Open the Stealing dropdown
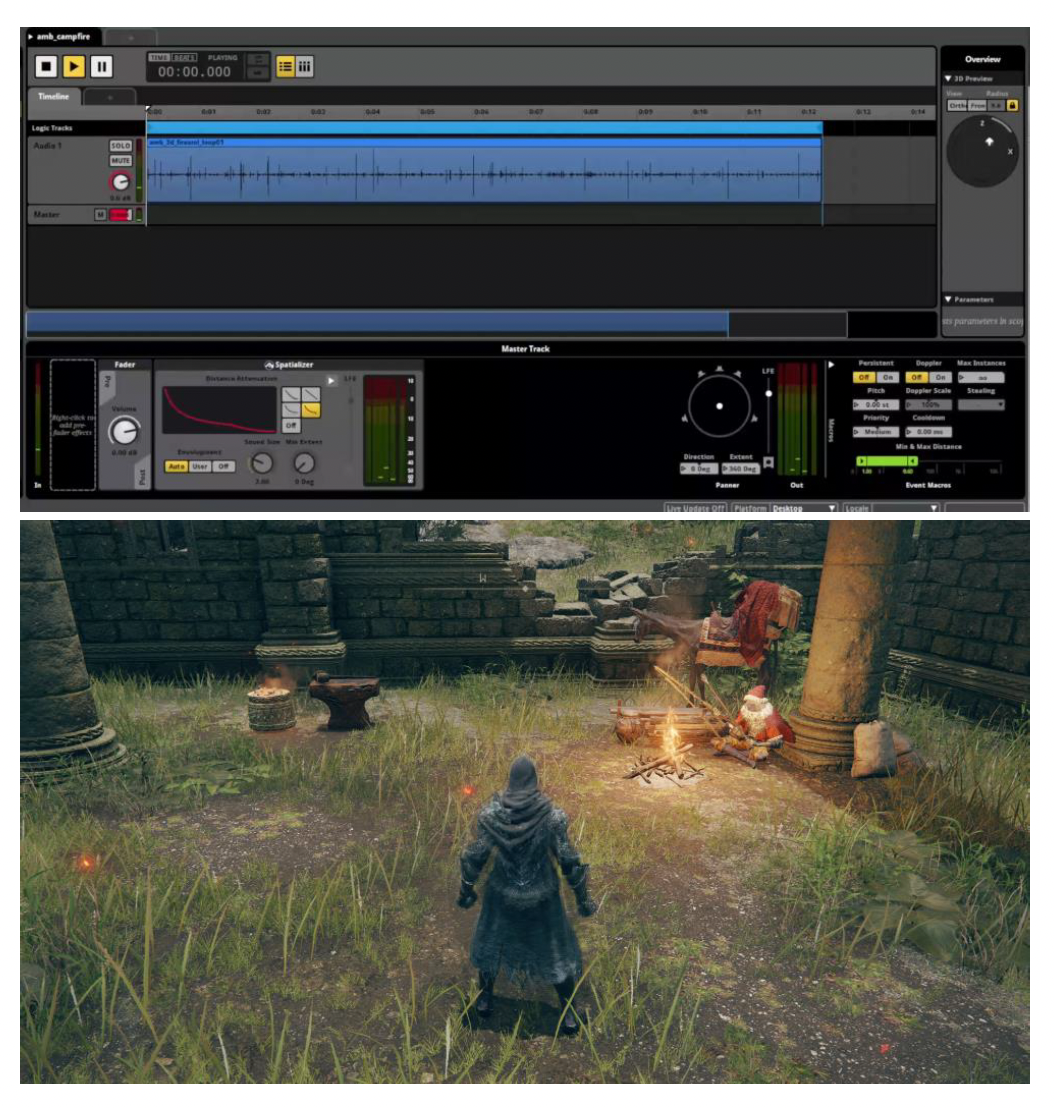Image resolution: width=1054 pixels, height=1108 pixels. point(980,405)
